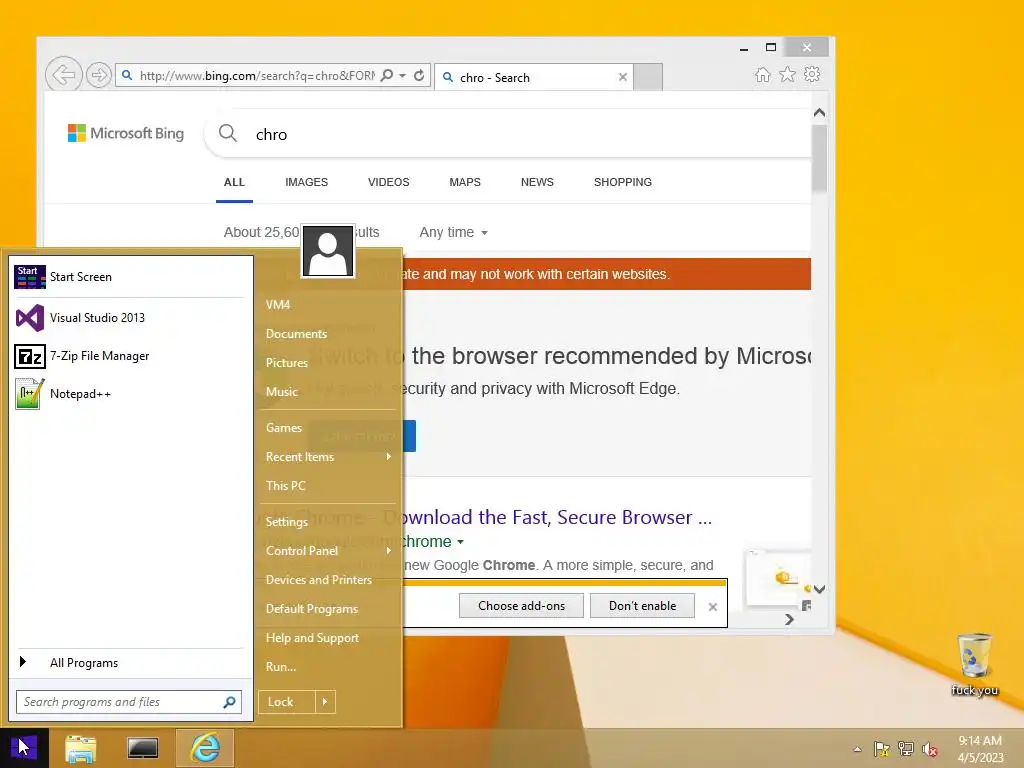Open the Favorites star icon
This screenshot has width=1024, height=768.
point(788,74)
